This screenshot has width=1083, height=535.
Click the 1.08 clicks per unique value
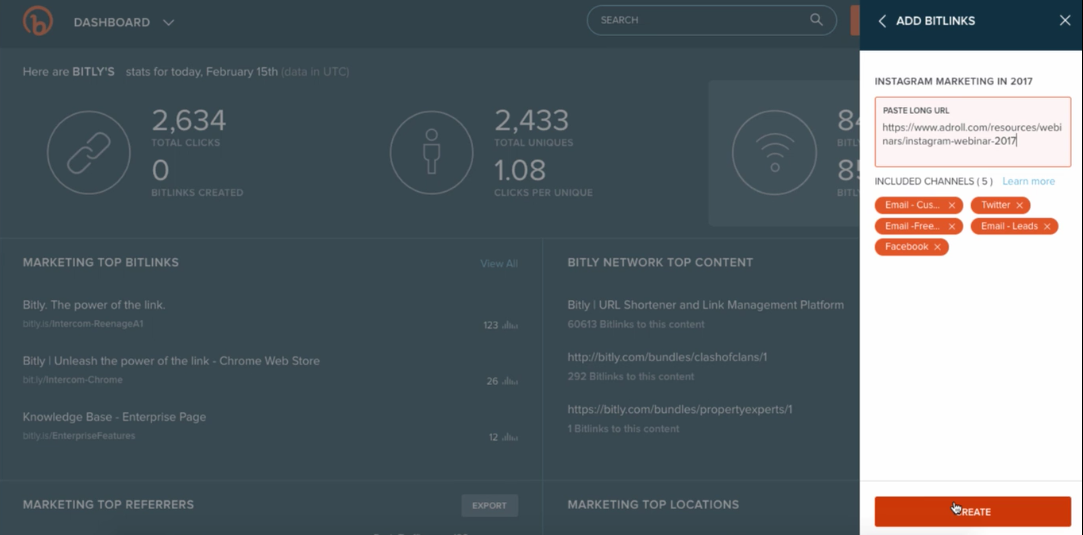click(x=519, y=171)
